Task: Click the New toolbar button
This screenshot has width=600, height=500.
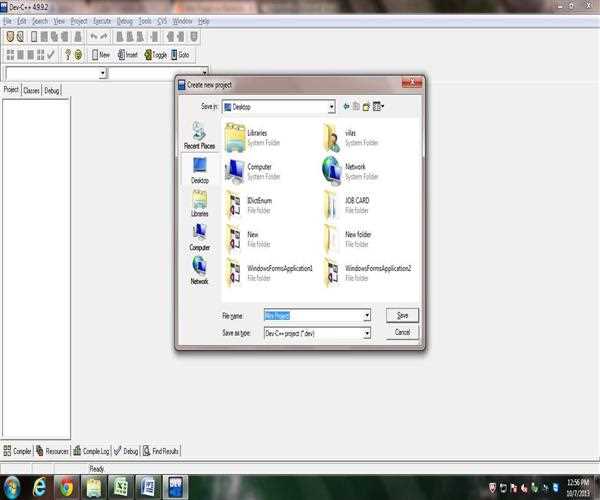Action: (x=100, y=55)
